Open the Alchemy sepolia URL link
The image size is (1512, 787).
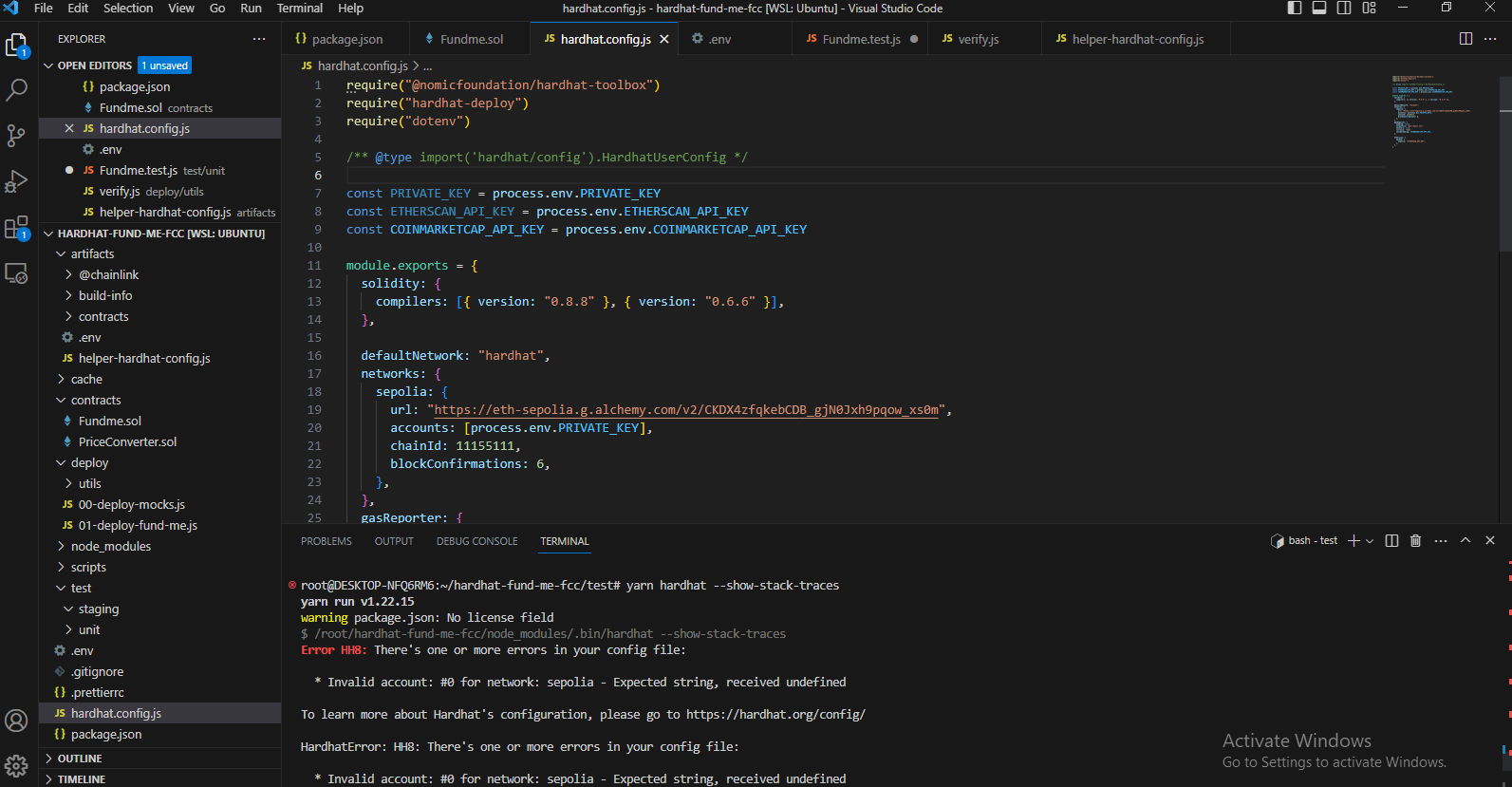pos(686,409)
